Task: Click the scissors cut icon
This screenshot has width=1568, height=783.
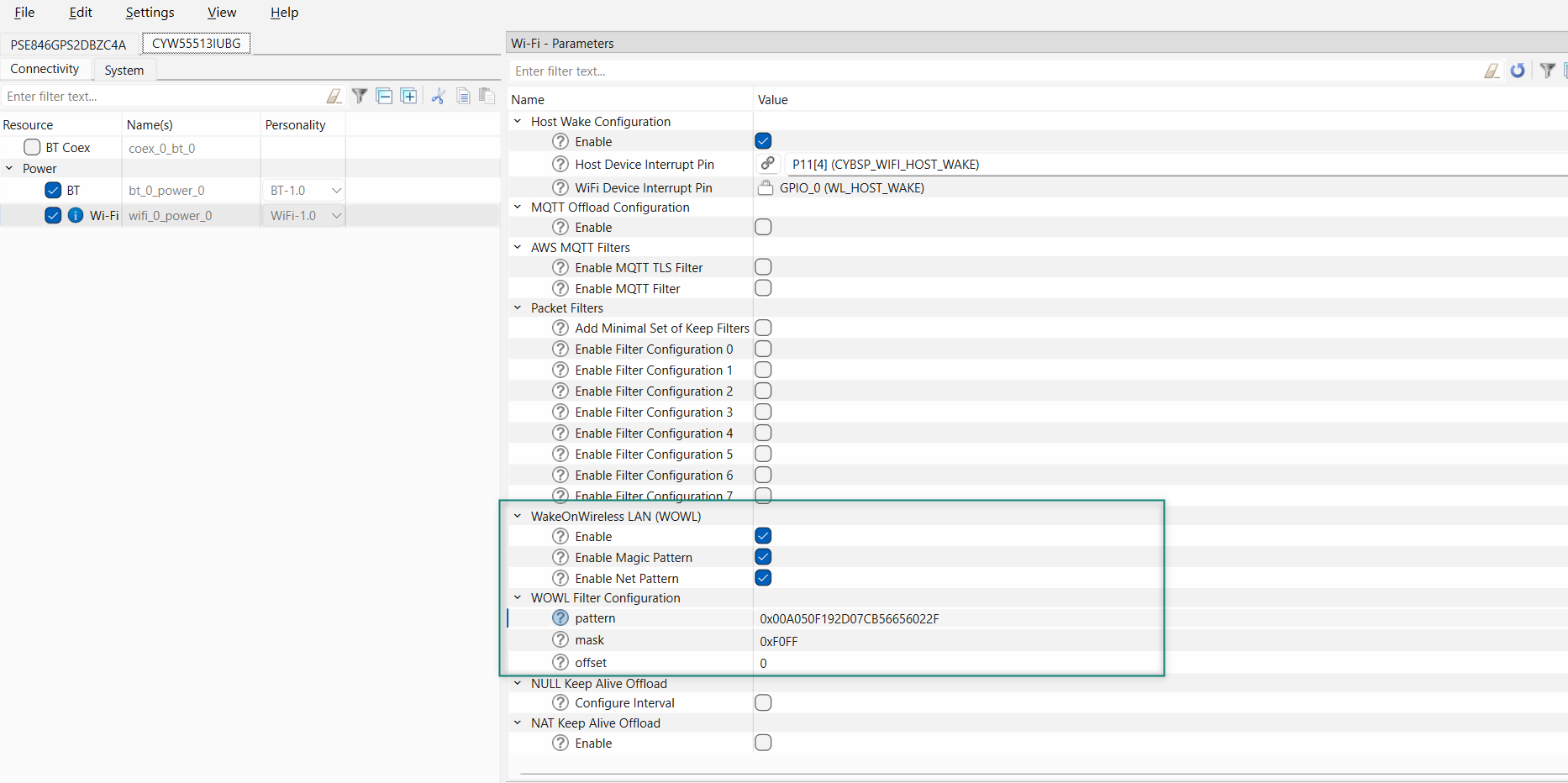Action: point(438,96)
